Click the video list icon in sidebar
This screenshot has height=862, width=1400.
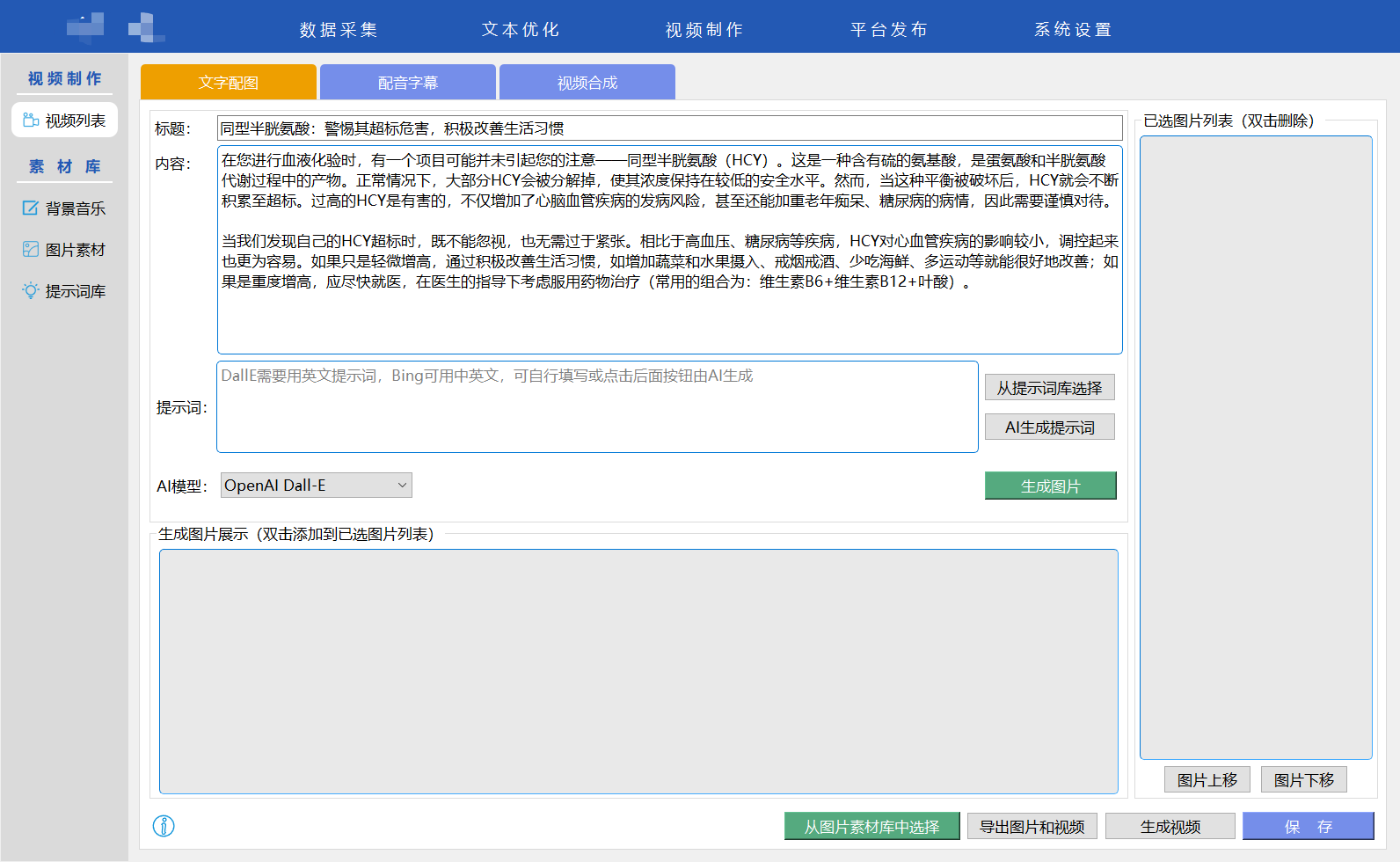(x=31, y=121)
